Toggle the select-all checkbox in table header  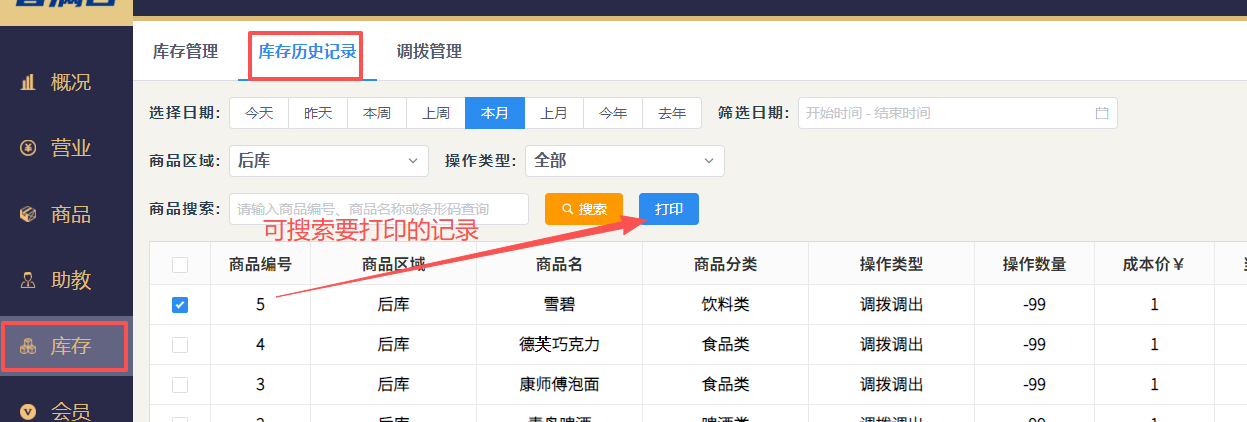(180, 265)
